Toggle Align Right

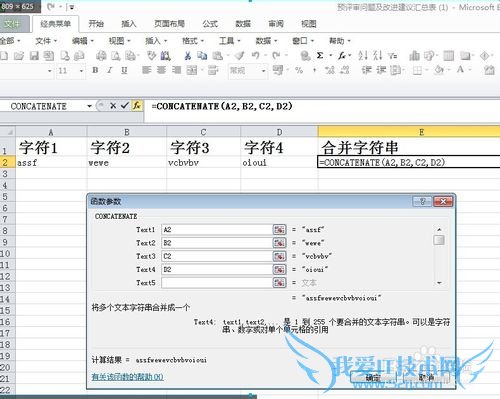(x=176, y=70)
